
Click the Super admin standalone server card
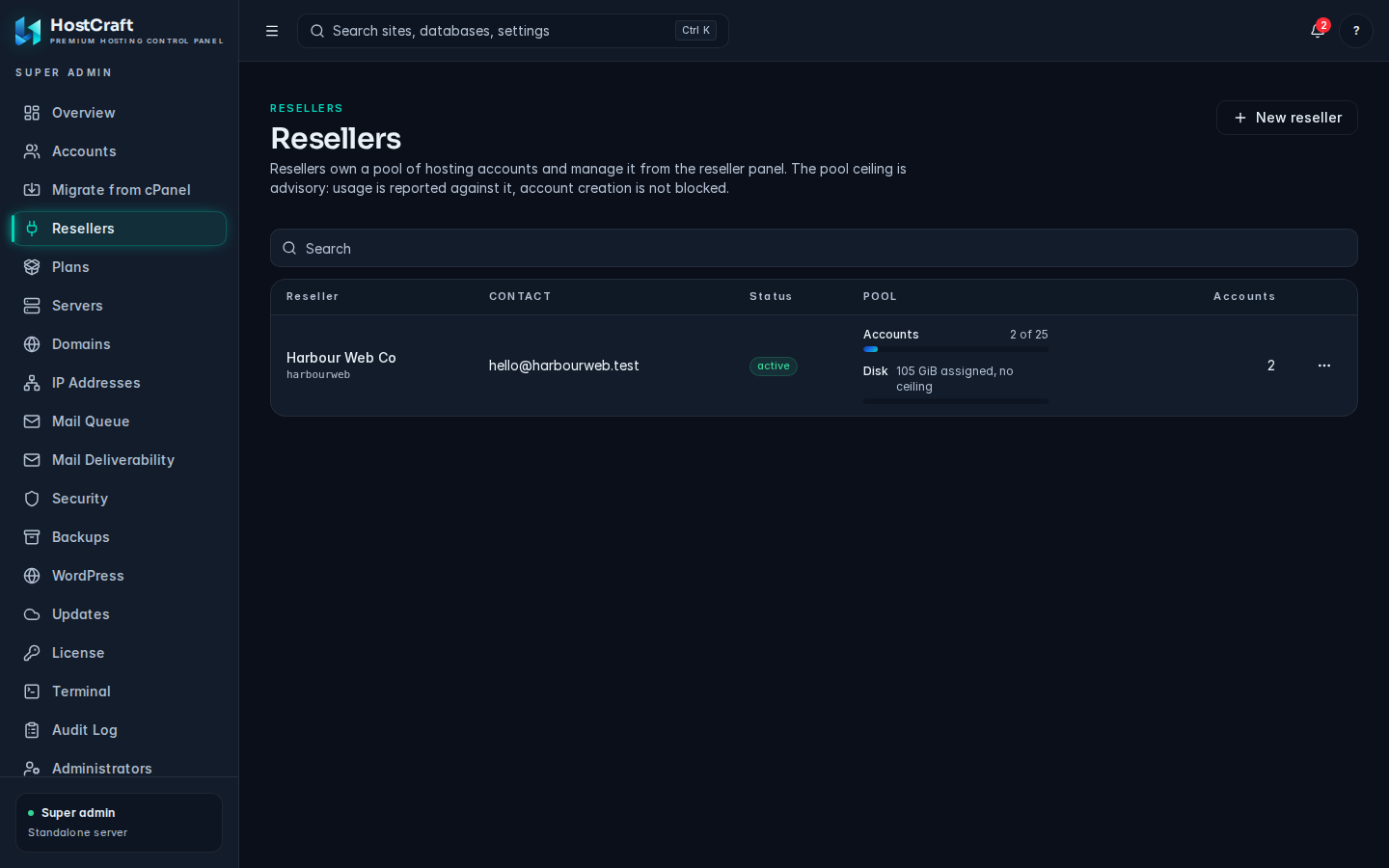119,823
